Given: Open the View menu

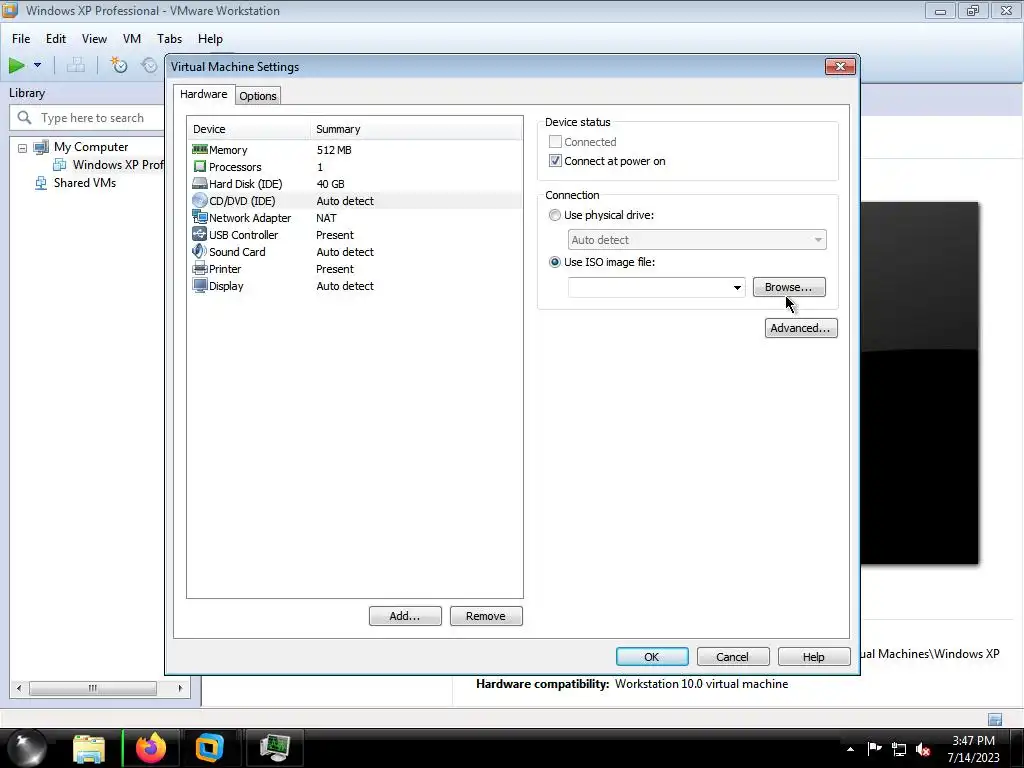Looking at the screenshot, I should pyautogui.click(x=94, y=39).
